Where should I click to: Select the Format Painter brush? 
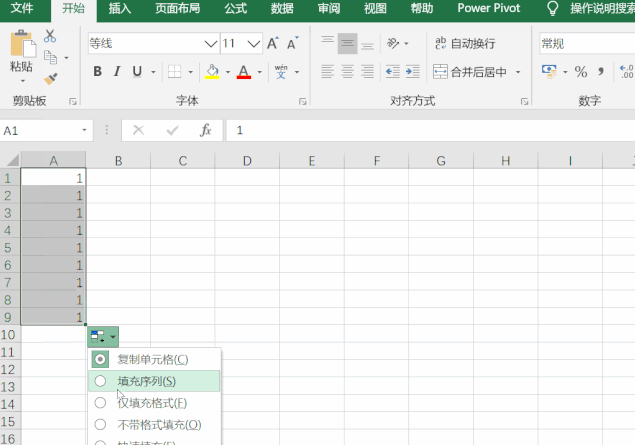[x=51, y=79]
